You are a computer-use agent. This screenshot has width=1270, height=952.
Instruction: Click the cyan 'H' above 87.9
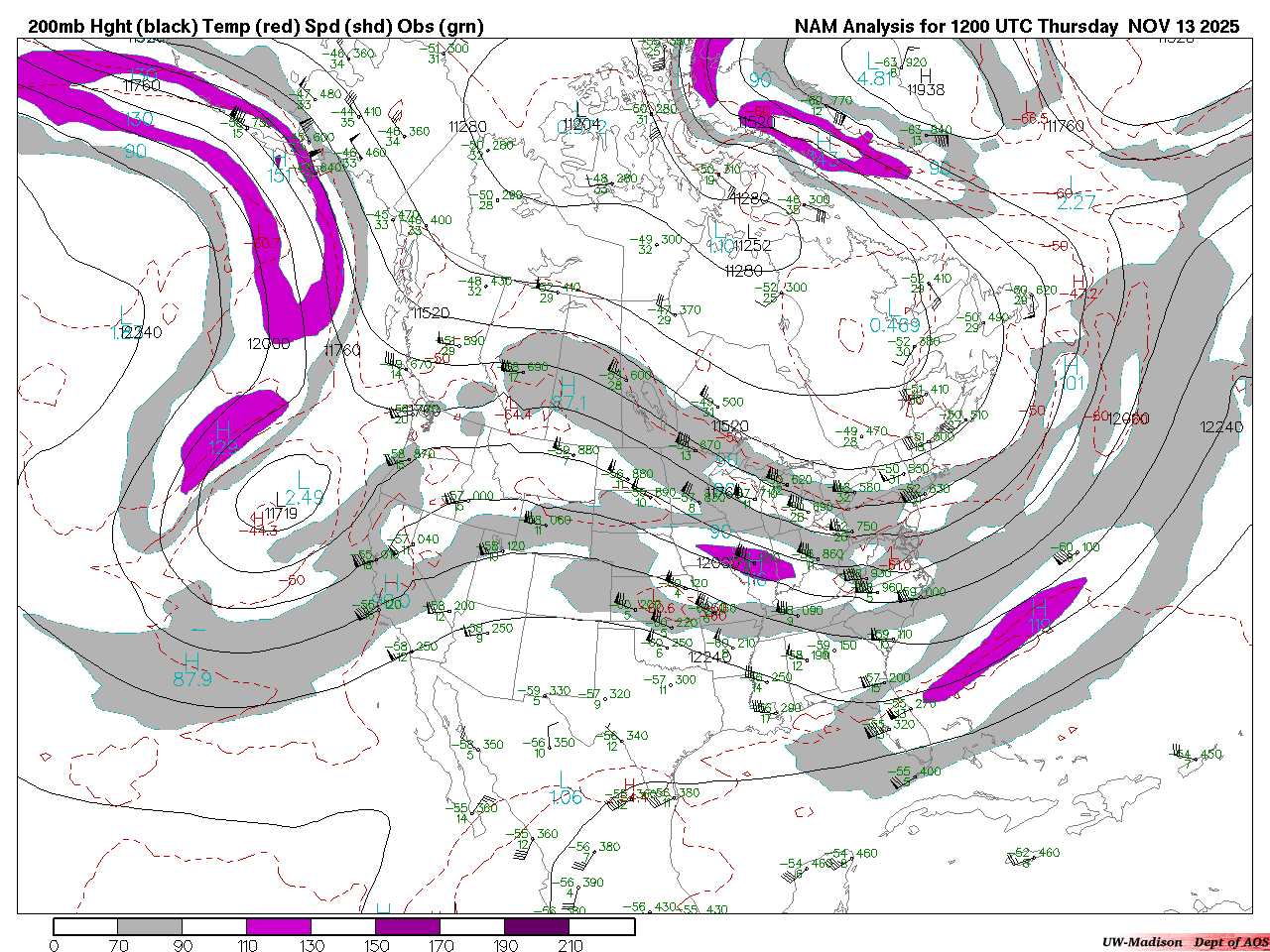[x=191, y=661]
